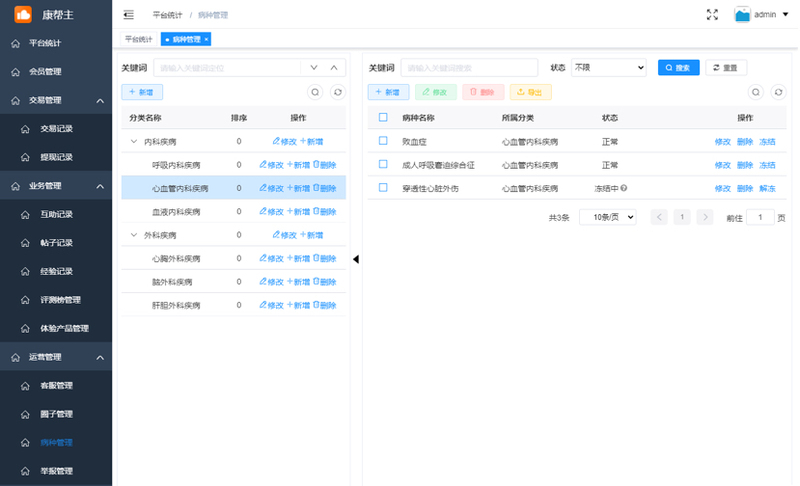The height and width of the screenshot is (486, 800).
Task: Enter fullscreen mode via top-right icon
Action: pyautogui.click(x=712, y=15)
